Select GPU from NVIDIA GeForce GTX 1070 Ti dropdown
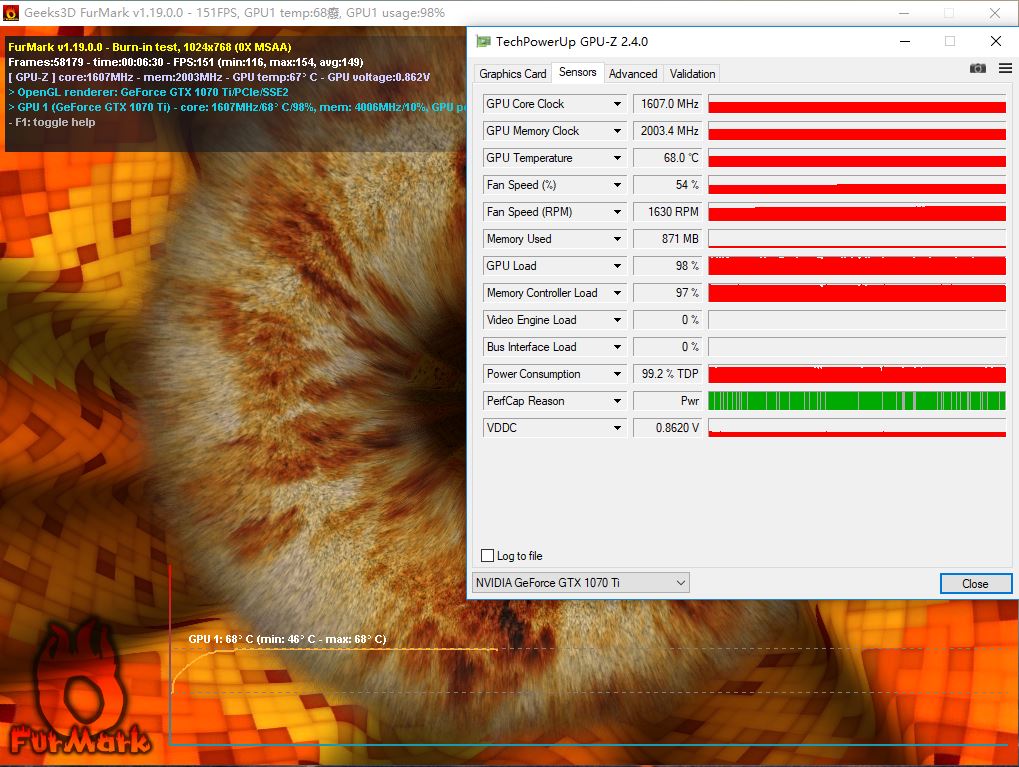The width and height of the screenshot is (1019, 767). (580, 582)
